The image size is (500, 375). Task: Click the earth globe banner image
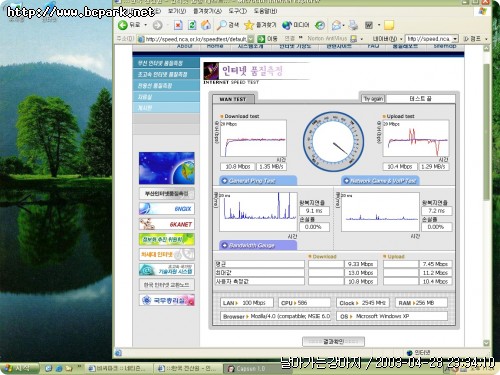click(x=167, y=168)
